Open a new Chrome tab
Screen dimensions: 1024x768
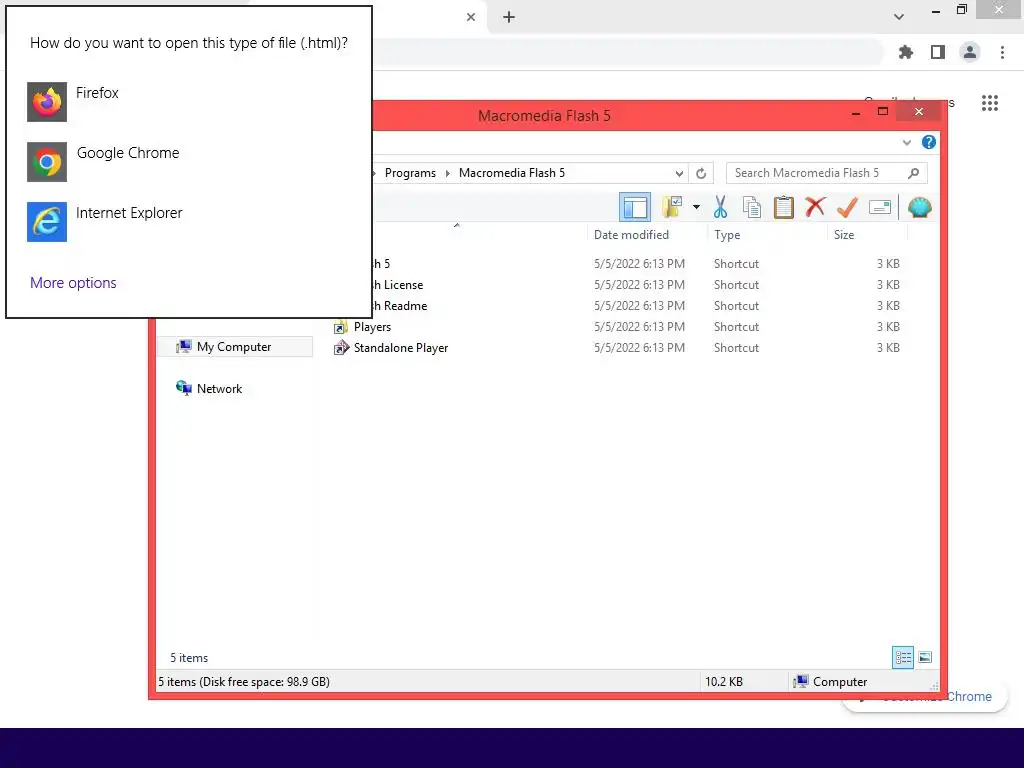coord(509,17)
